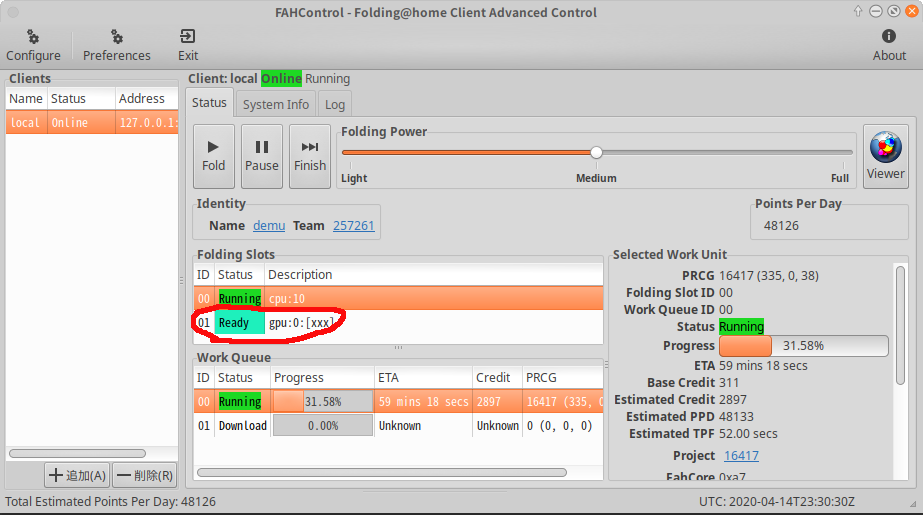923x515 pixels.
Task: Select the Status tab
Action: coord(209,103)
